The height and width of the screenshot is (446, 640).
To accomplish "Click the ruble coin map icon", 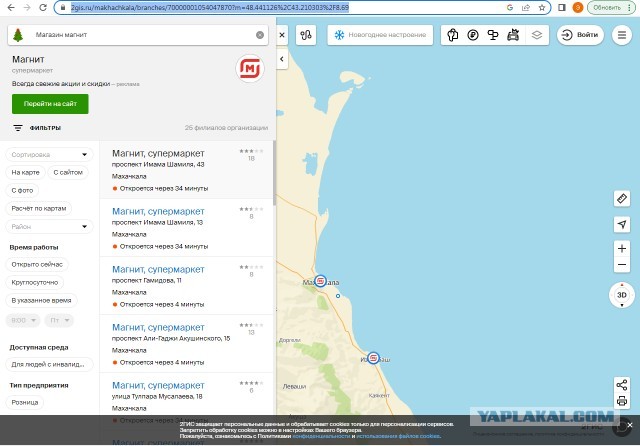I will 473,35.
